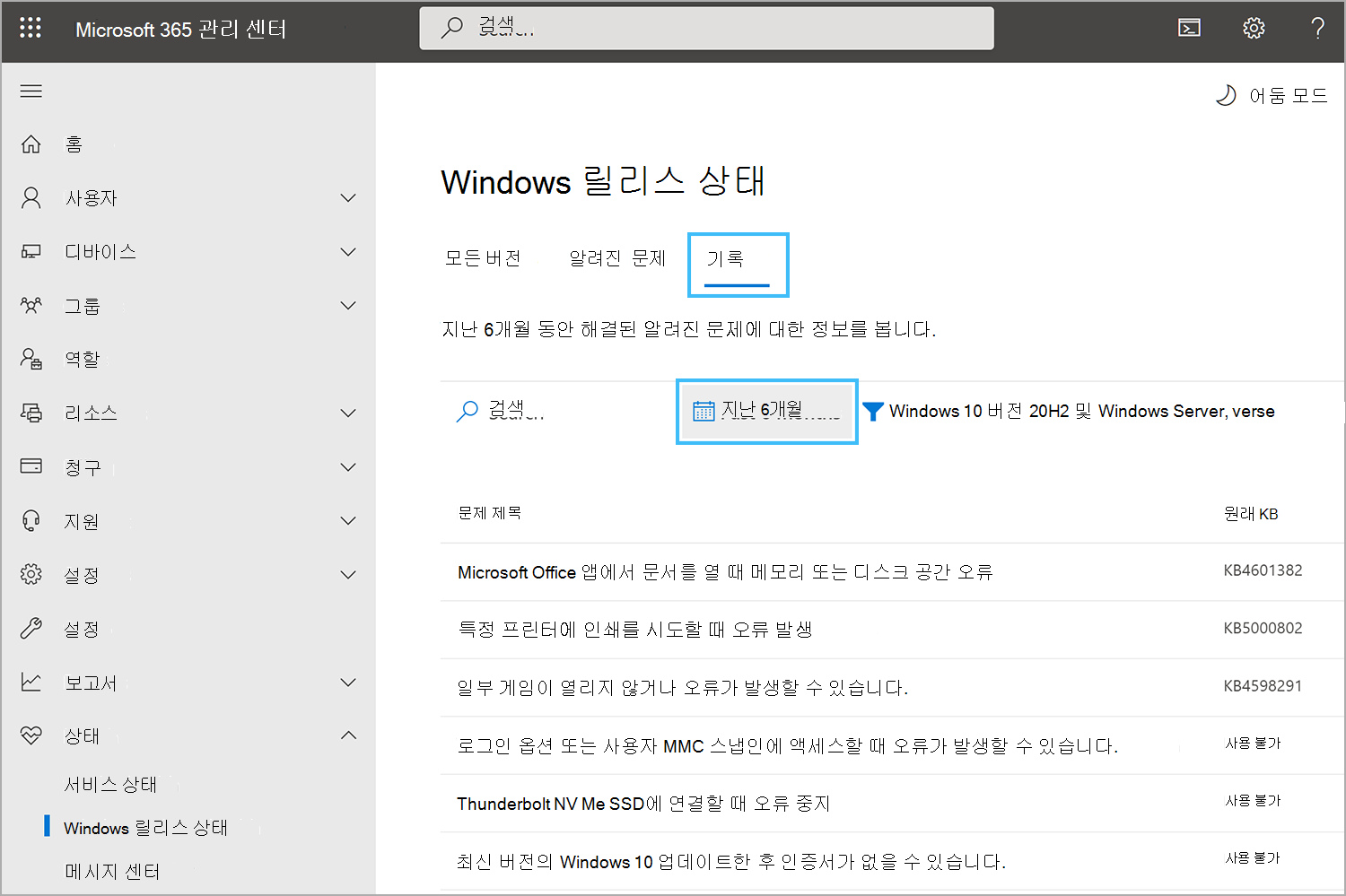This screenshot has width=1346, height=896.
Task: Collapse the navigation hamburger menu
Action: (31, 91)
